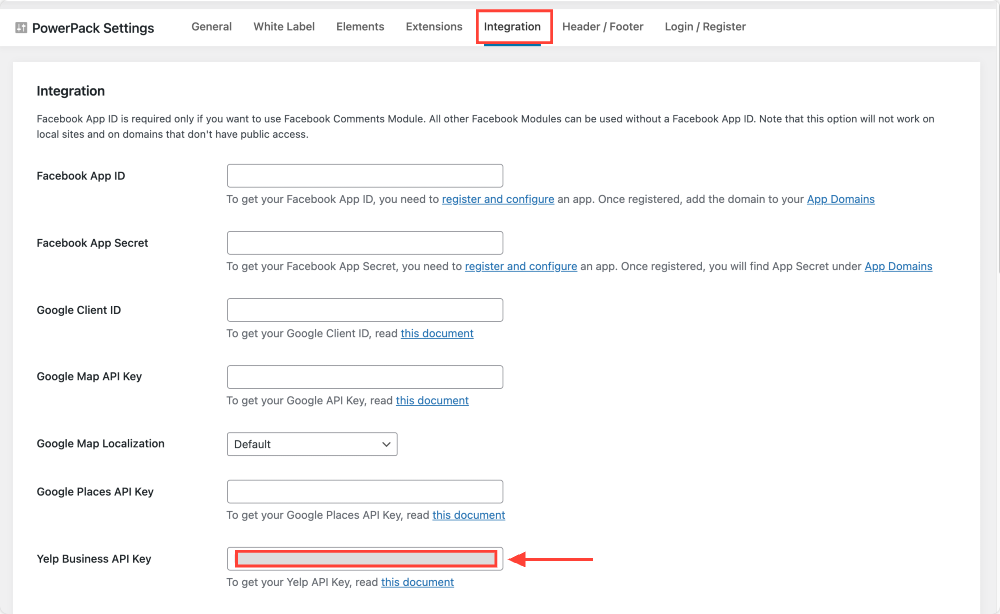1000x614 pixels.
Task: Click the PowerPack Settings logo icon
Action: pos(21,27)
